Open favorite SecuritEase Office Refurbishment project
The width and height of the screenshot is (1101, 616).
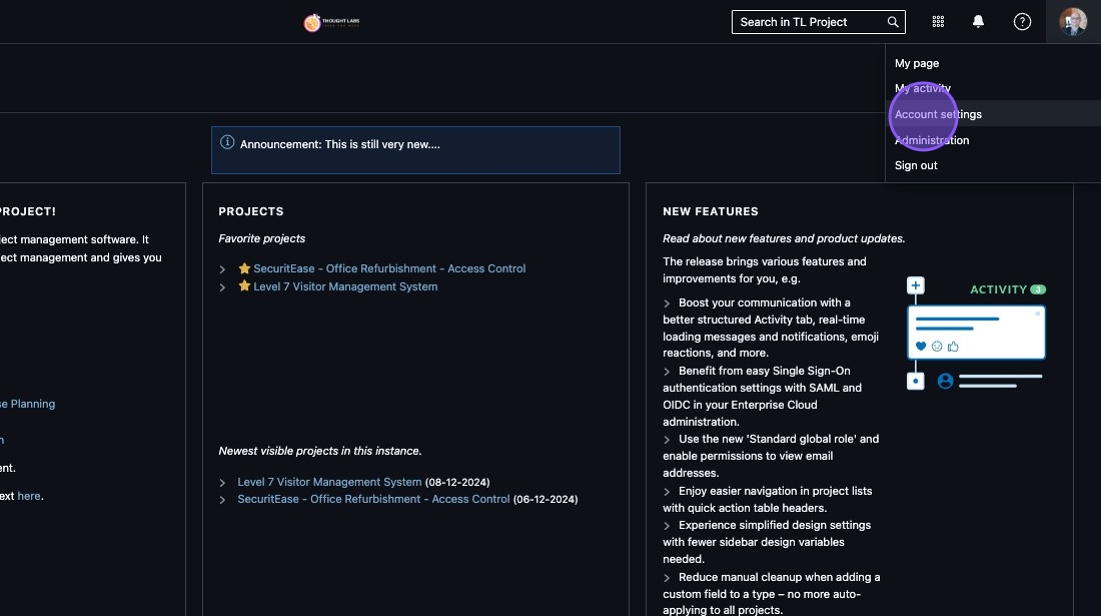pyautogui.click(x=389, y=269)
